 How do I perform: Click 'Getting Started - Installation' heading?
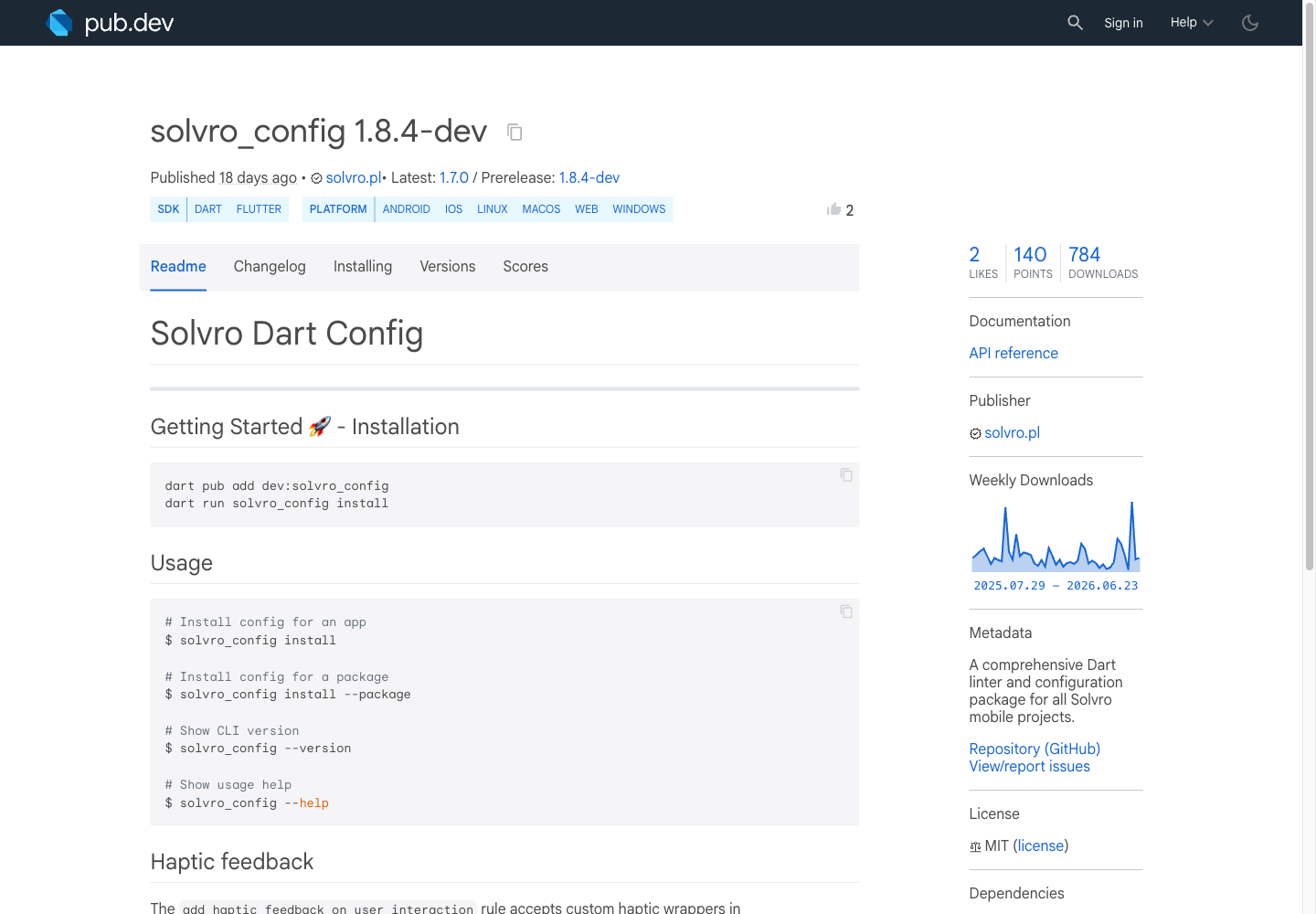(305, 427)
